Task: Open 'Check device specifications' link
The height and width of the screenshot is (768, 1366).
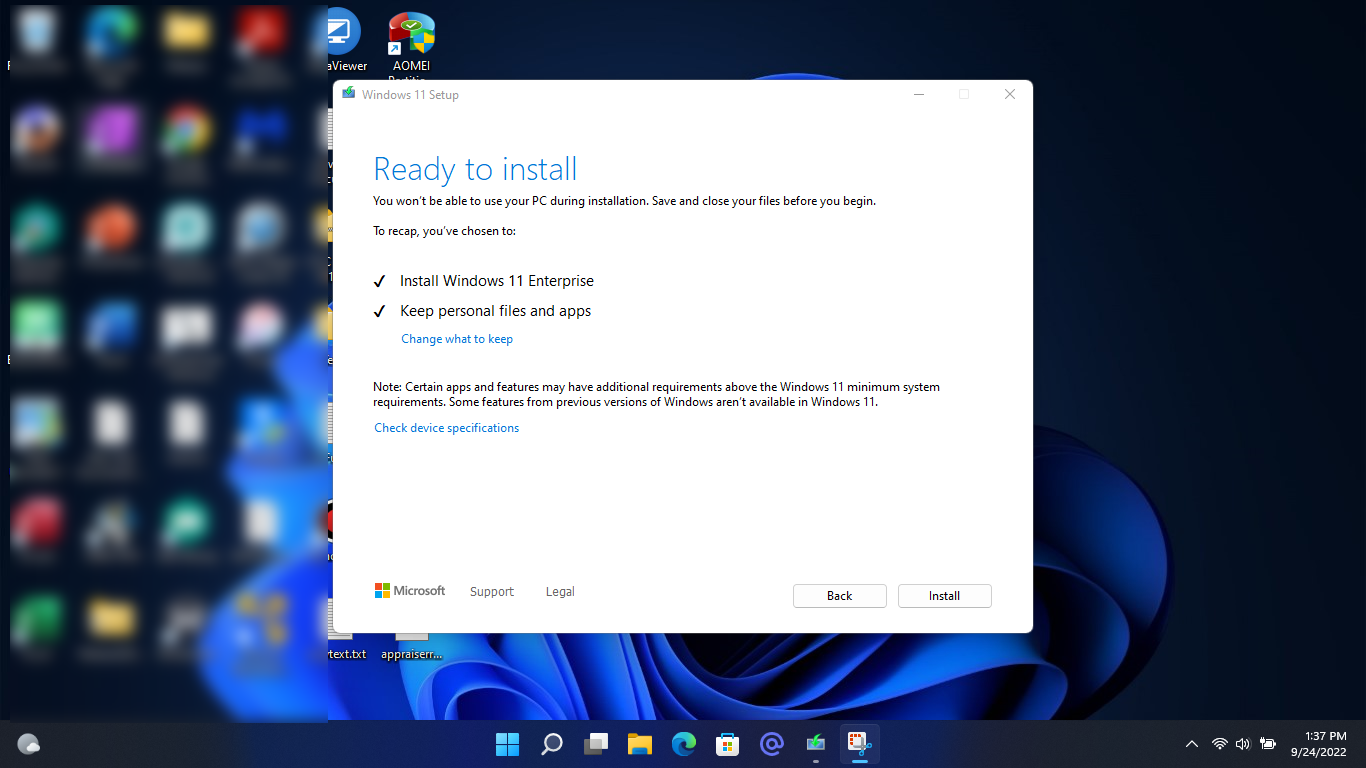Action: coord(447,428)
